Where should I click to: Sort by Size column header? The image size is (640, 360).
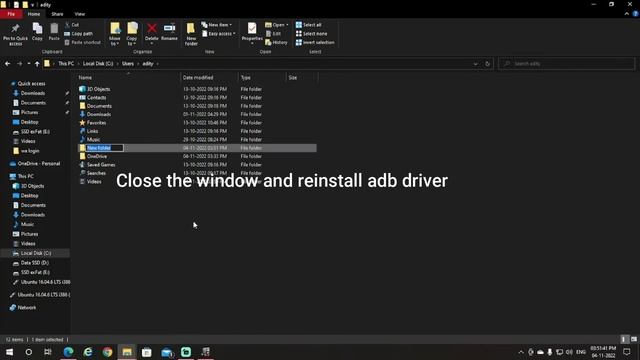coord(302,78)
